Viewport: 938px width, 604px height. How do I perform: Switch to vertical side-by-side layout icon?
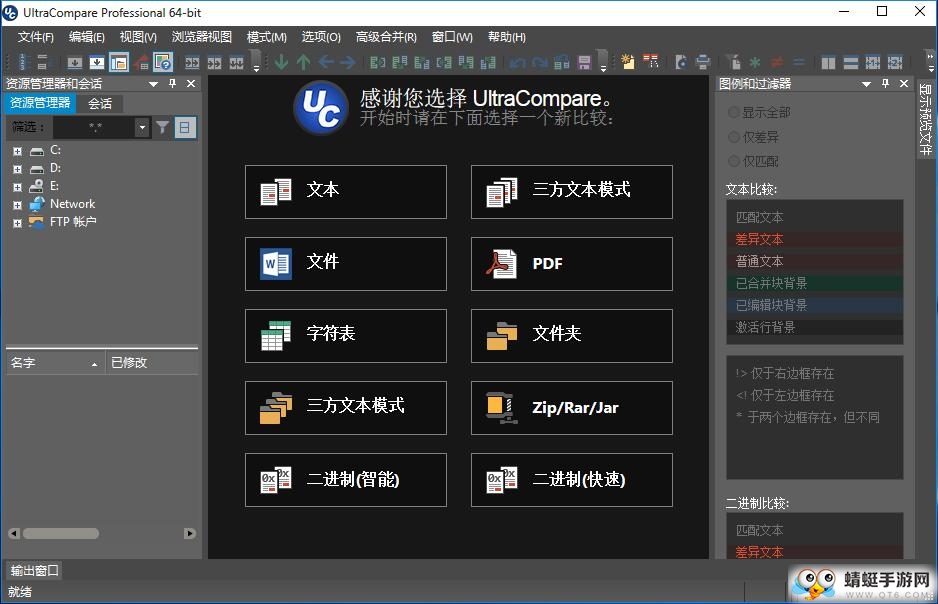pos(828,62)
